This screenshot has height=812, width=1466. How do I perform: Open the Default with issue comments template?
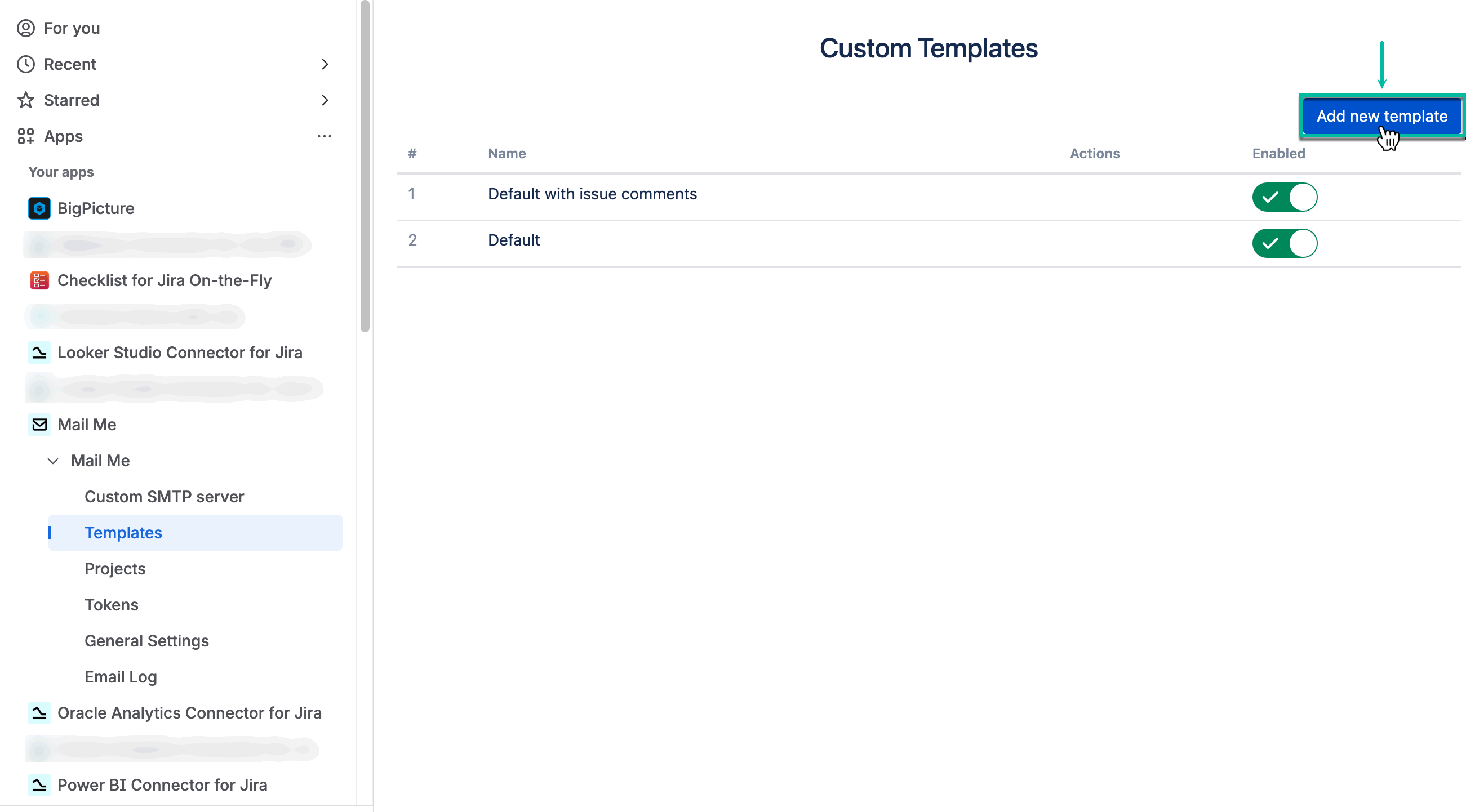tap(592, 194)
